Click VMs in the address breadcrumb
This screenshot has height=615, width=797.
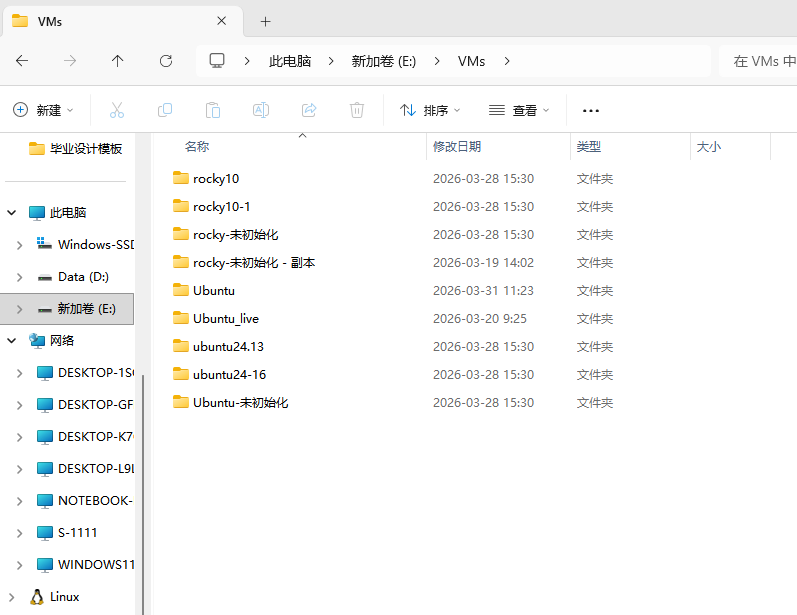tap(471, 61)
